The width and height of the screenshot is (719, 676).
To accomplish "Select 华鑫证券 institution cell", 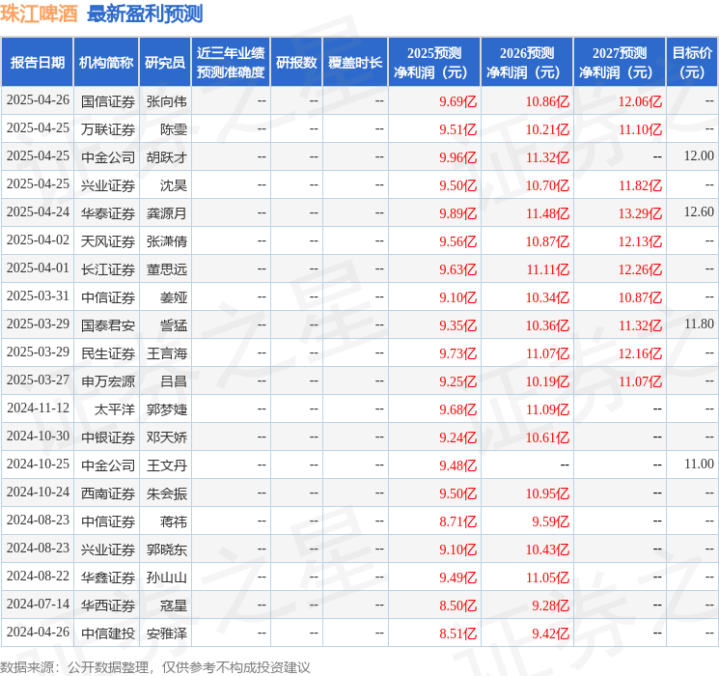I will pyautogui.click(x=108, y=577).
